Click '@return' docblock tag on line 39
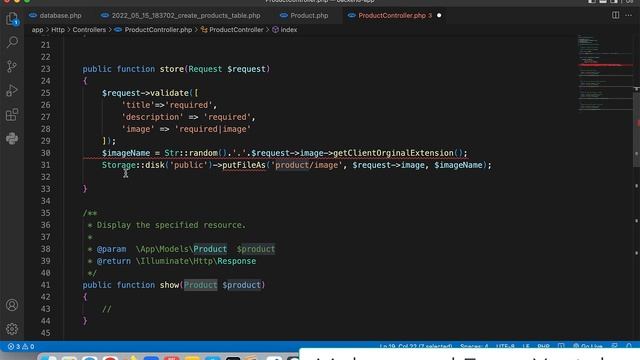The width and height of the screenshot is (640, 360). coord(113,261)
